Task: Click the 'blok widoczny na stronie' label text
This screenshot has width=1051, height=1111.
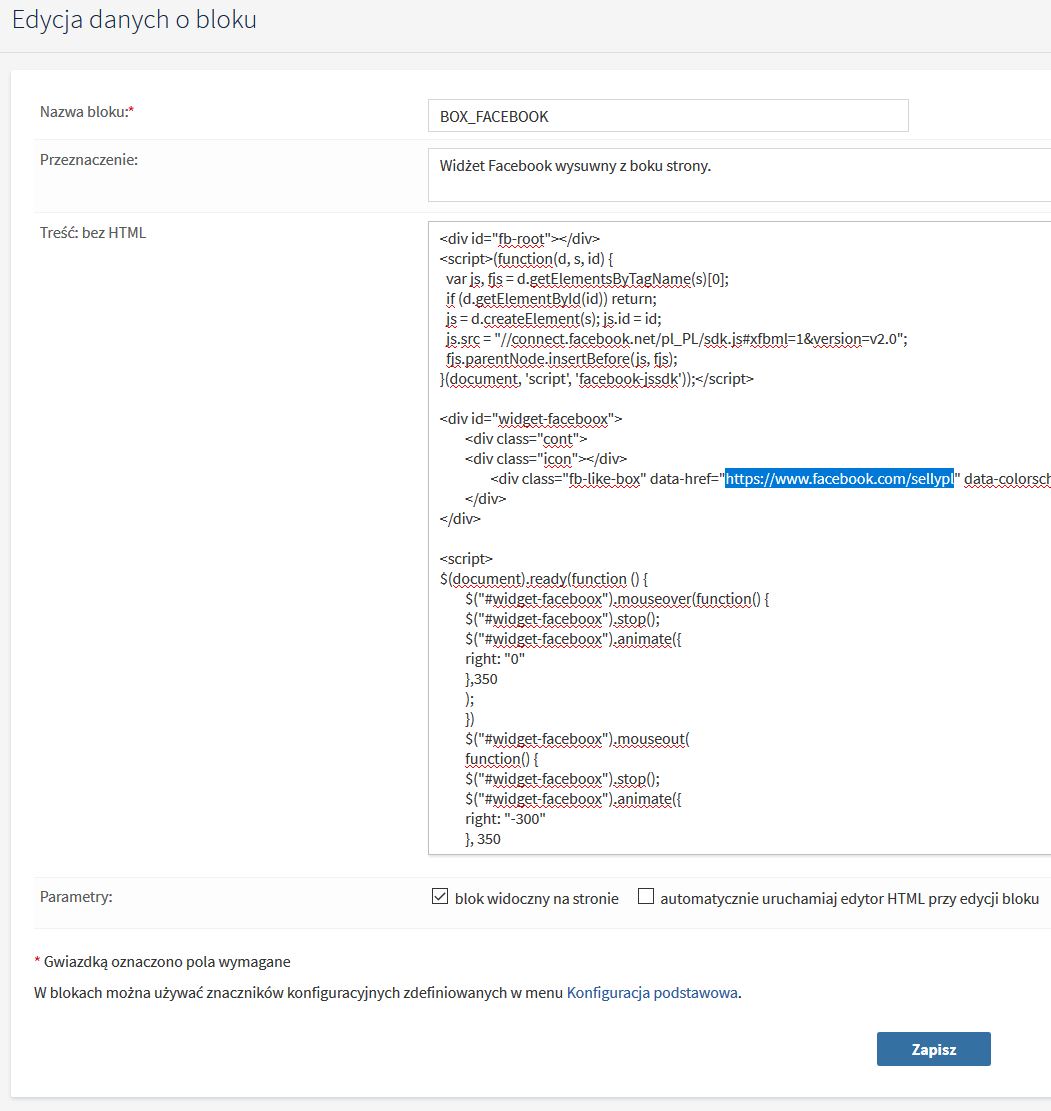Action: pos(536,898)
